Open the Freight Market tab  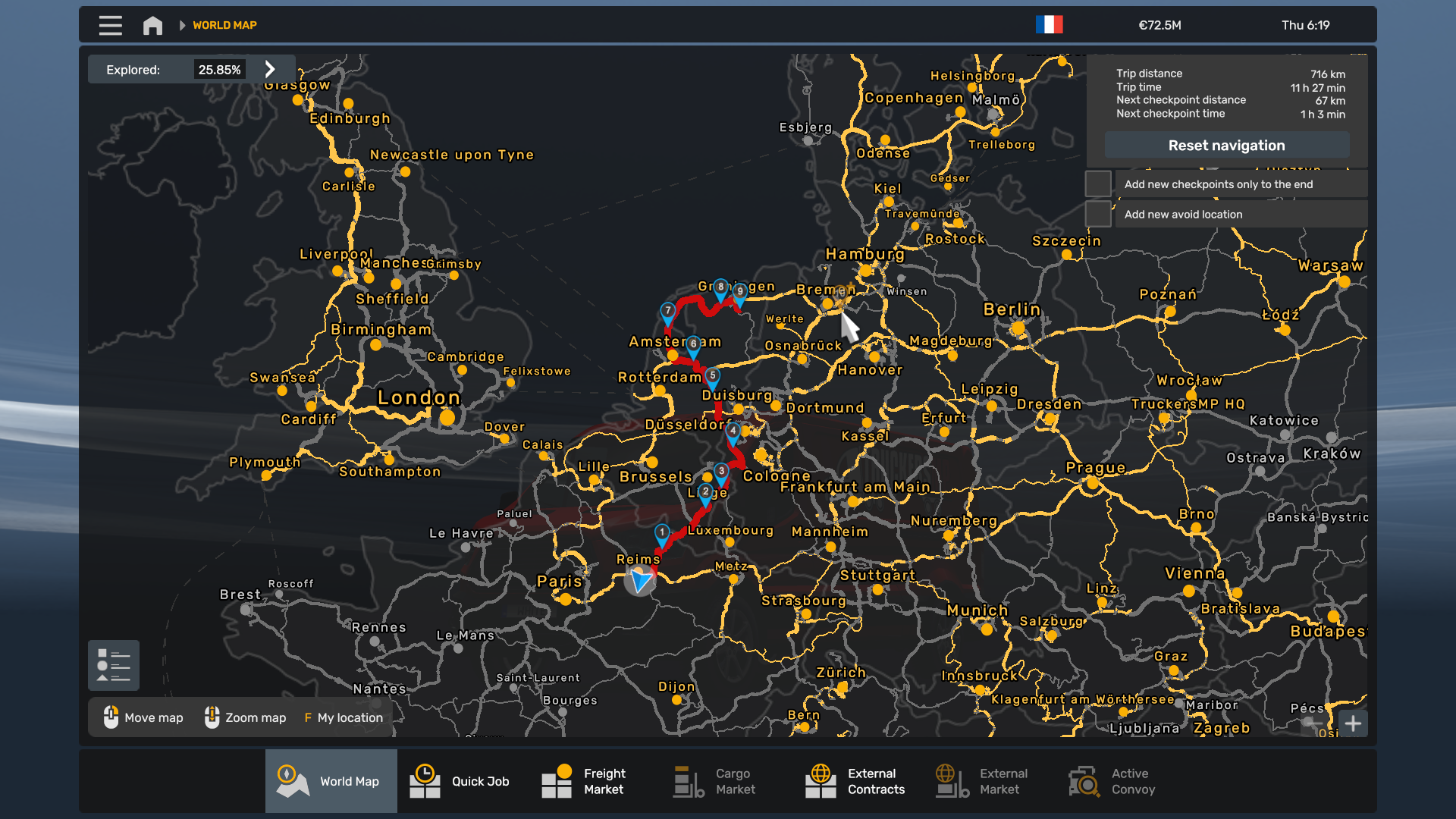584,781
